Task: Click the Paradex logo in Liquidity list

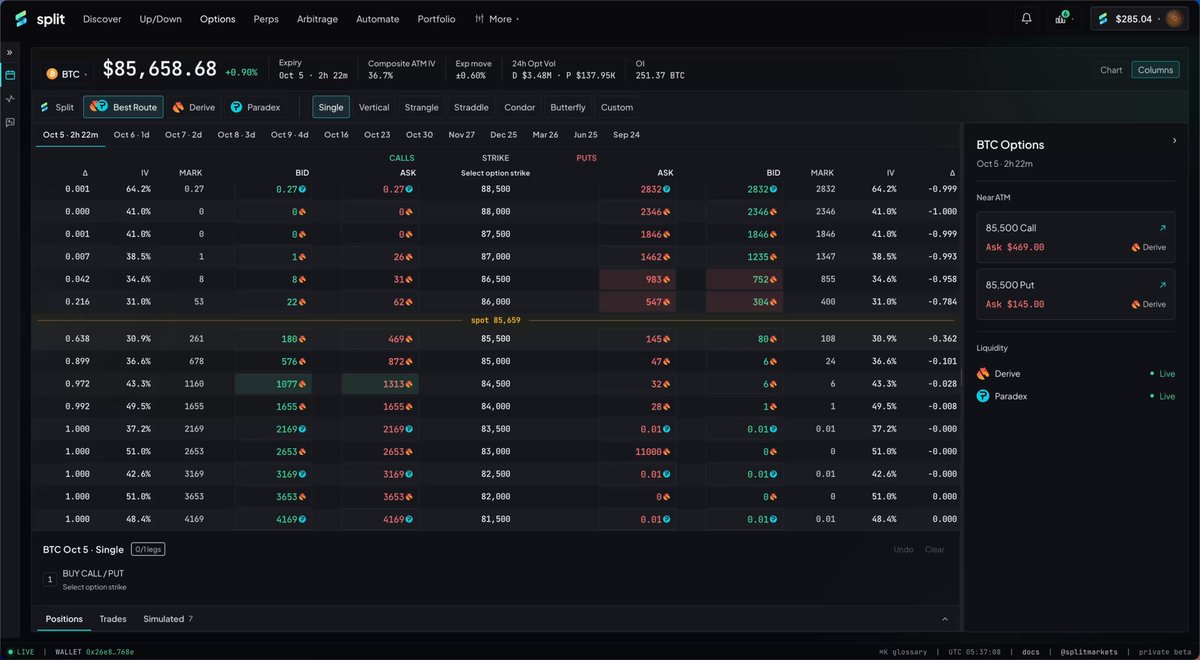Action: point(983,396)
